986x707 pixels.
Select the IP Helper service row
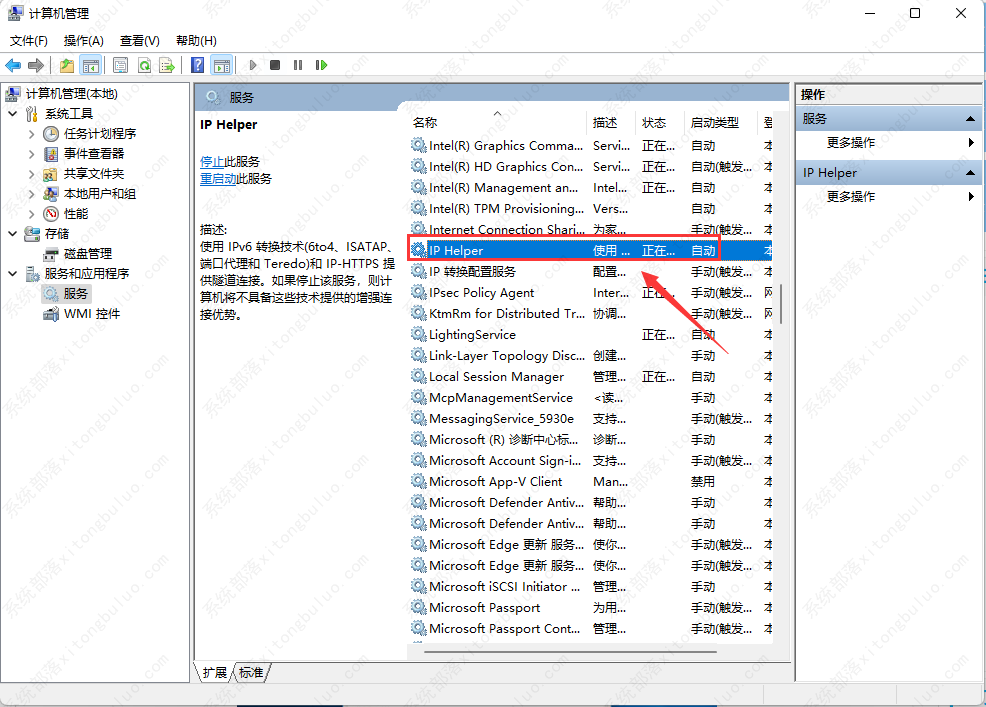coord(591,250)
